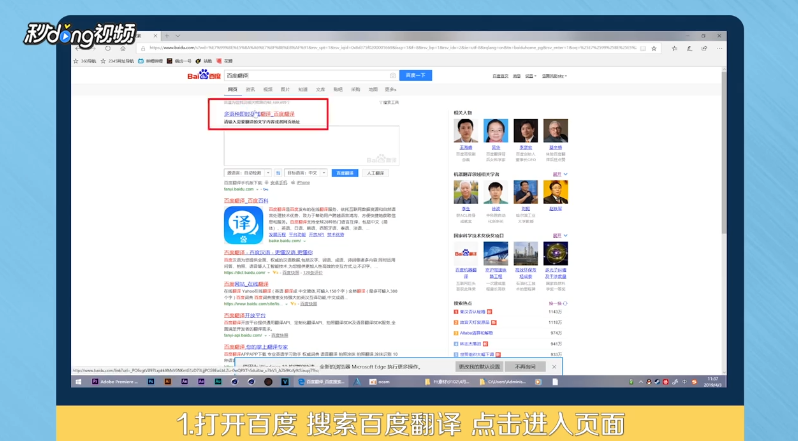The image size is (798, 441).
Task: Click the browser refresh icon
Action: pyautogui.click(x=108, y=48)
